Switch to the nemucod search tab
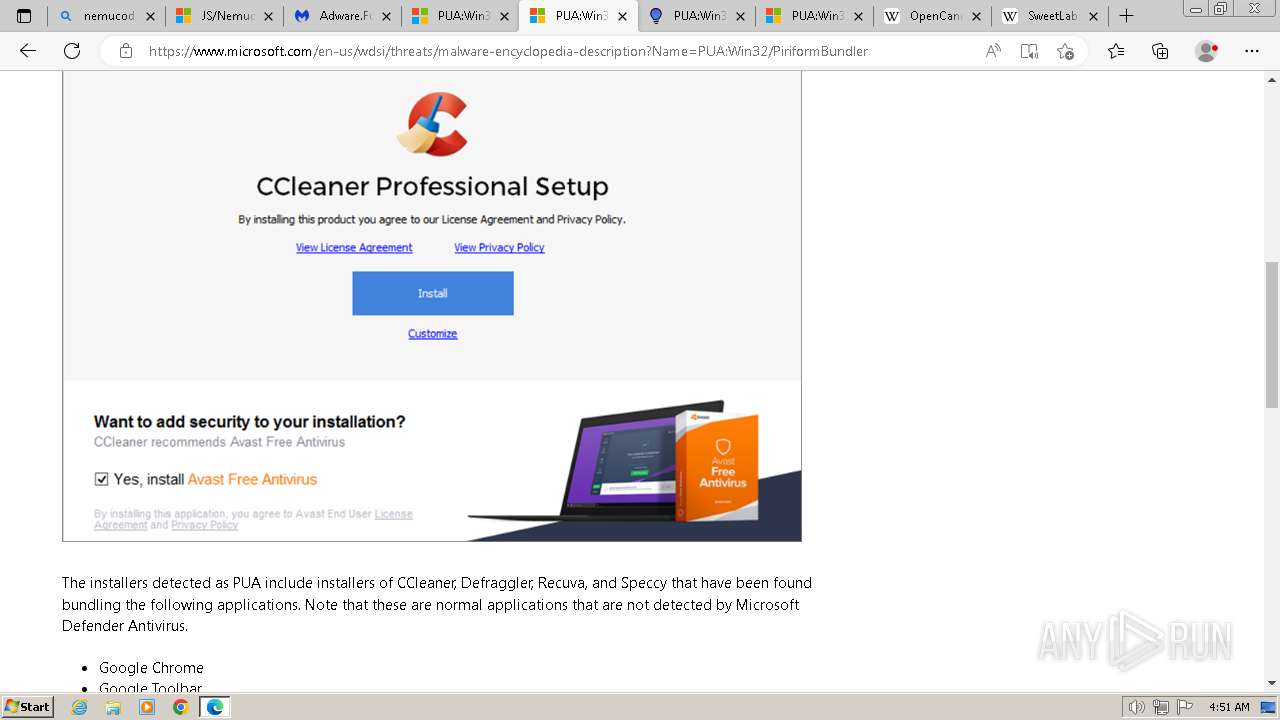The height and width of the screenshot is (720, 1280). (x=107, y=16)
